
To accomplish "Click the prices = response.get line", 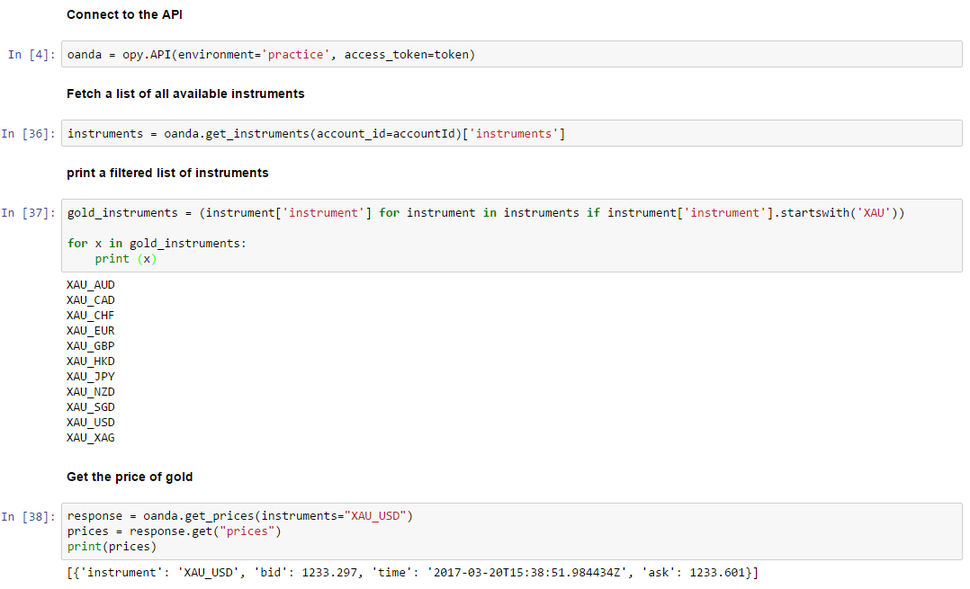I will click(174, 531).
